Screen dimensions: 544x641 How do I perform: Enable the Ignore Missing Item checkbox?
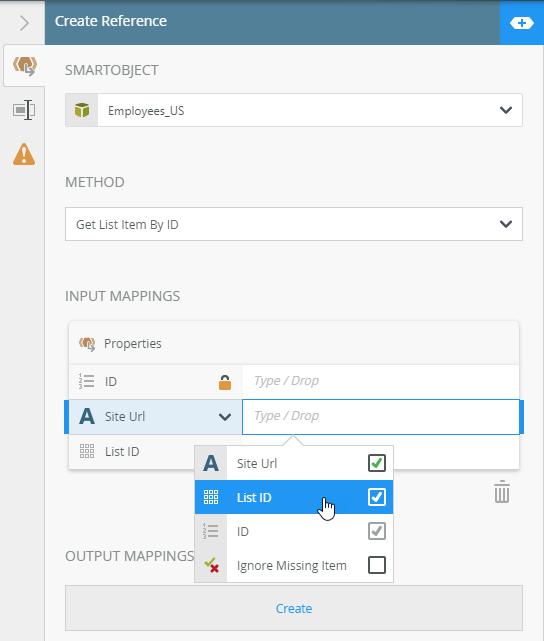coord(376,565)
